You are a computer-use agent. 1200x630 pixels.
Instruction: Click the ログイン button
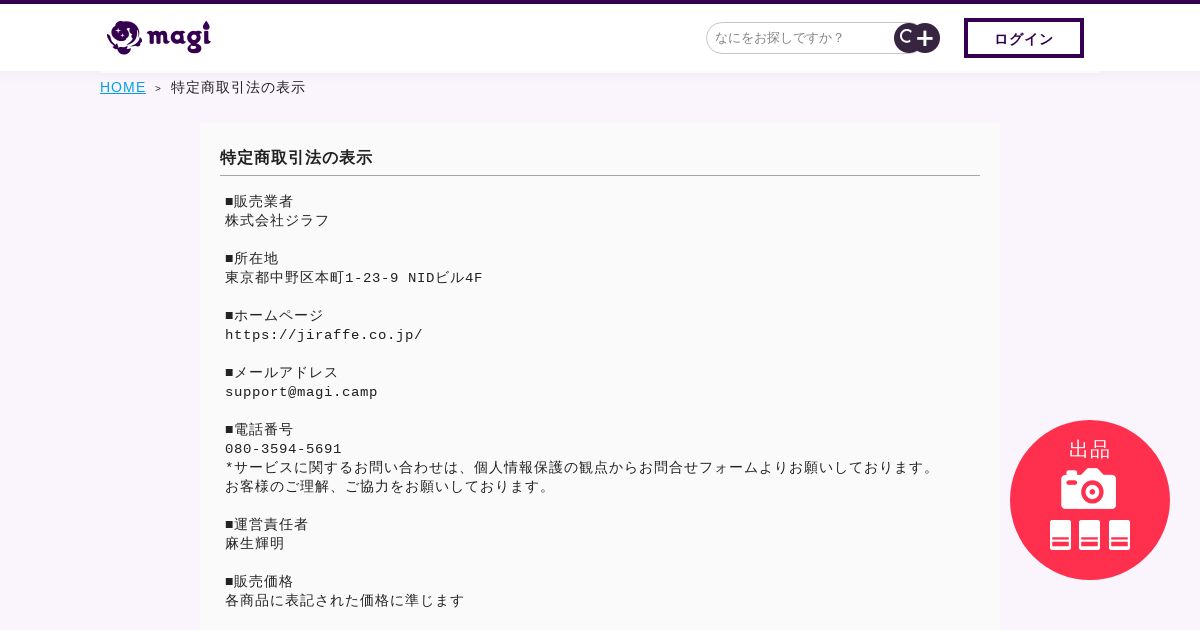coord(1024,38)
